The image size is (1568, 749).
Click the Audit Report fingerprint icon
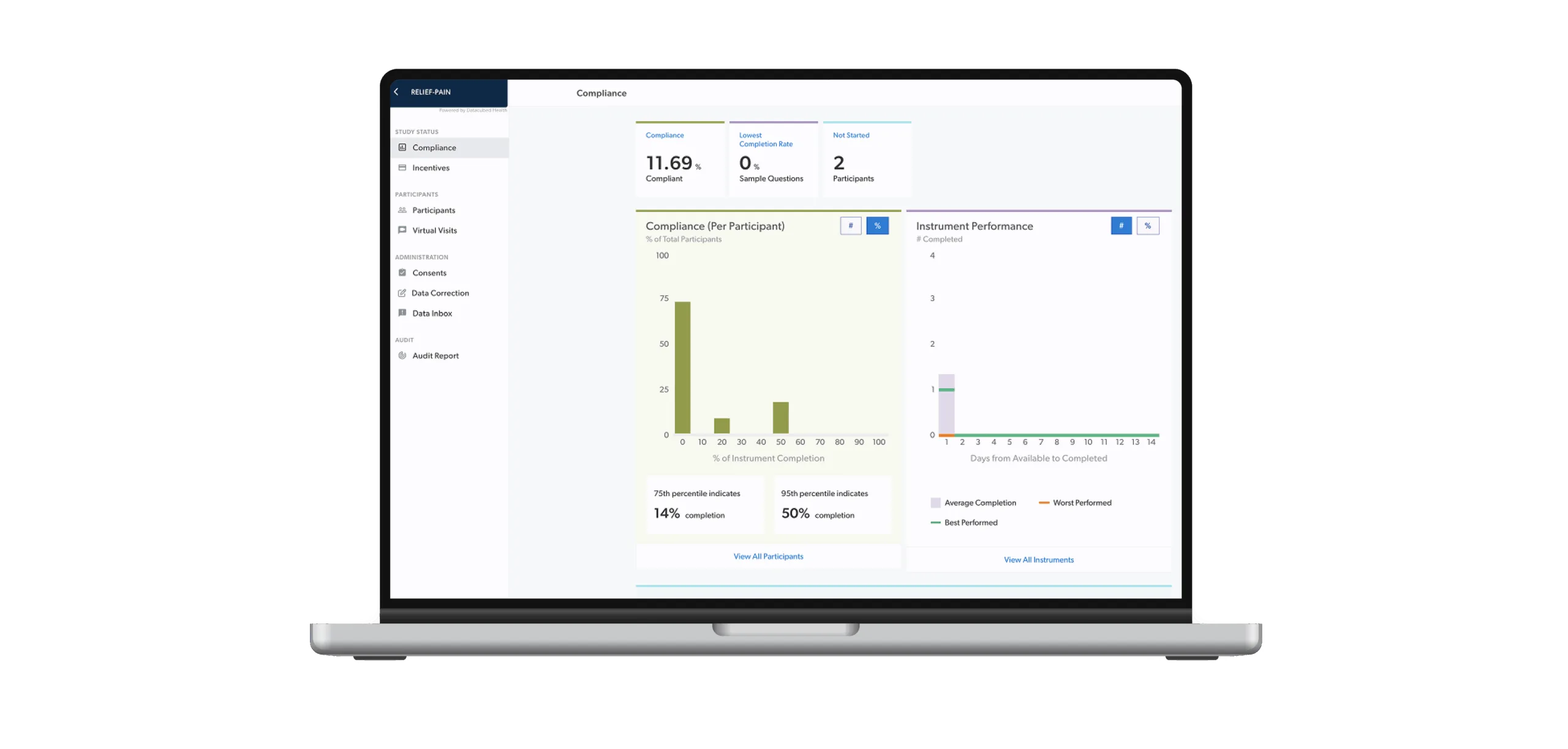402,355
